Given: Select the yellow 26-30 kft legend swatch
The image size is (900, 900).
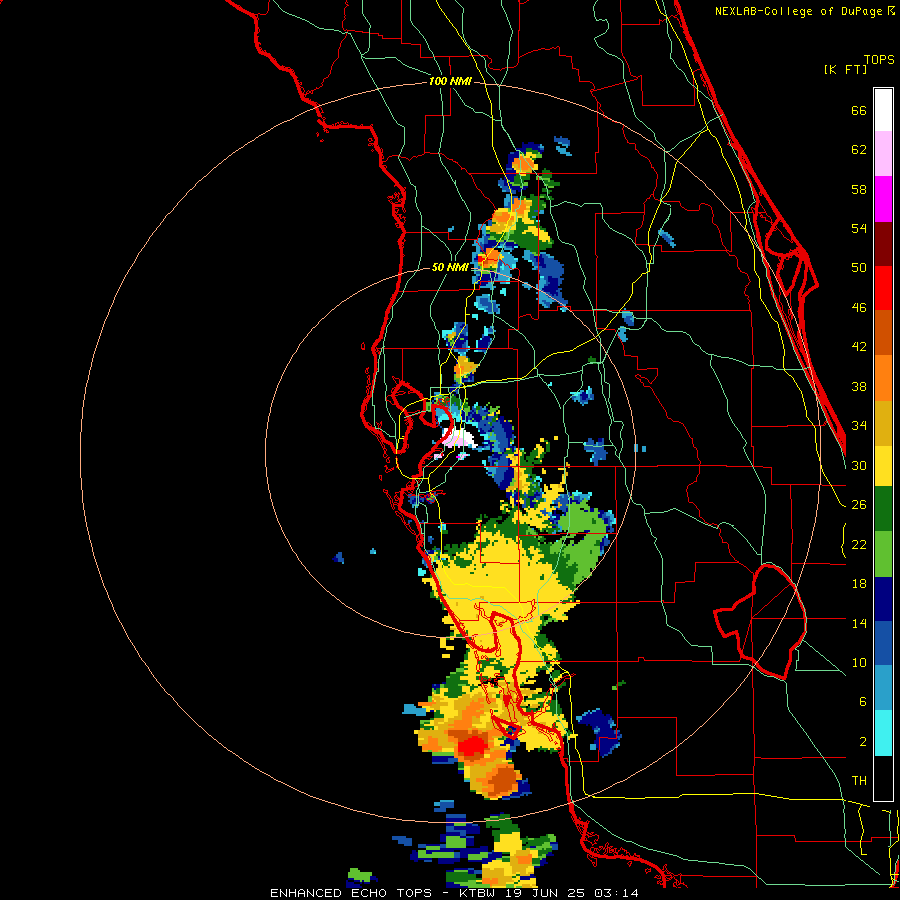Looking at the screenshot, I should tap(883, 466).
